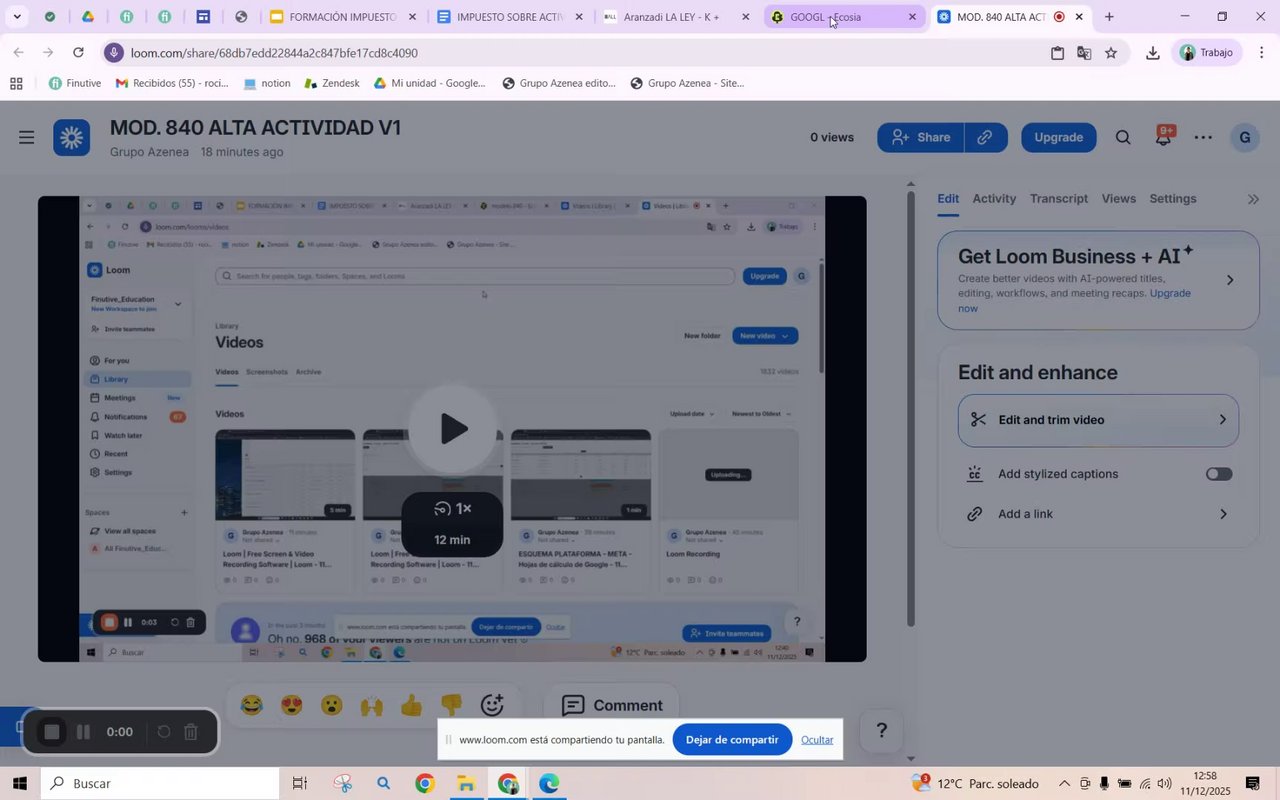This screenshot has width=1280, height=800.
Task: Open the Chrome three-dot menu
Action: pyautogui.click(x=1262, y=53)
